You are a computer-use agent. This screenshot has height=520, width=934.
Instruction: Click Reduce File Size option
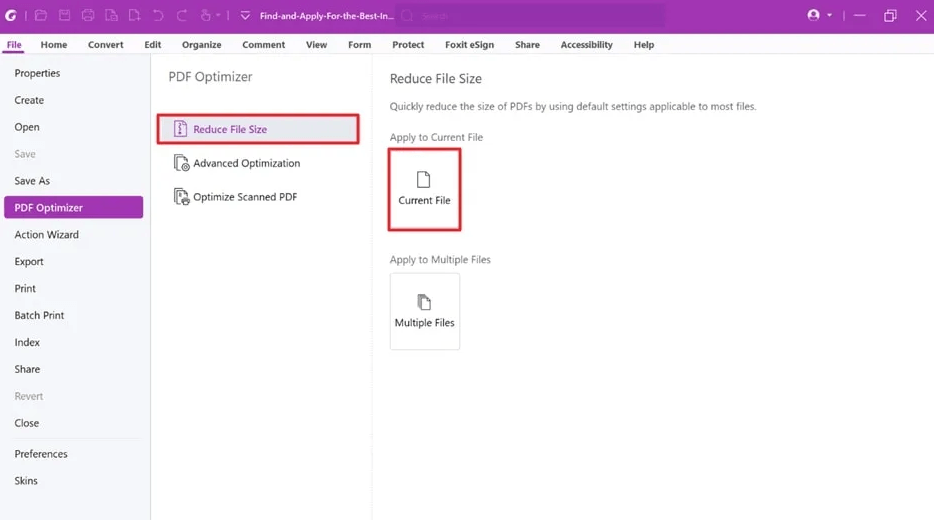pos(230,129)
